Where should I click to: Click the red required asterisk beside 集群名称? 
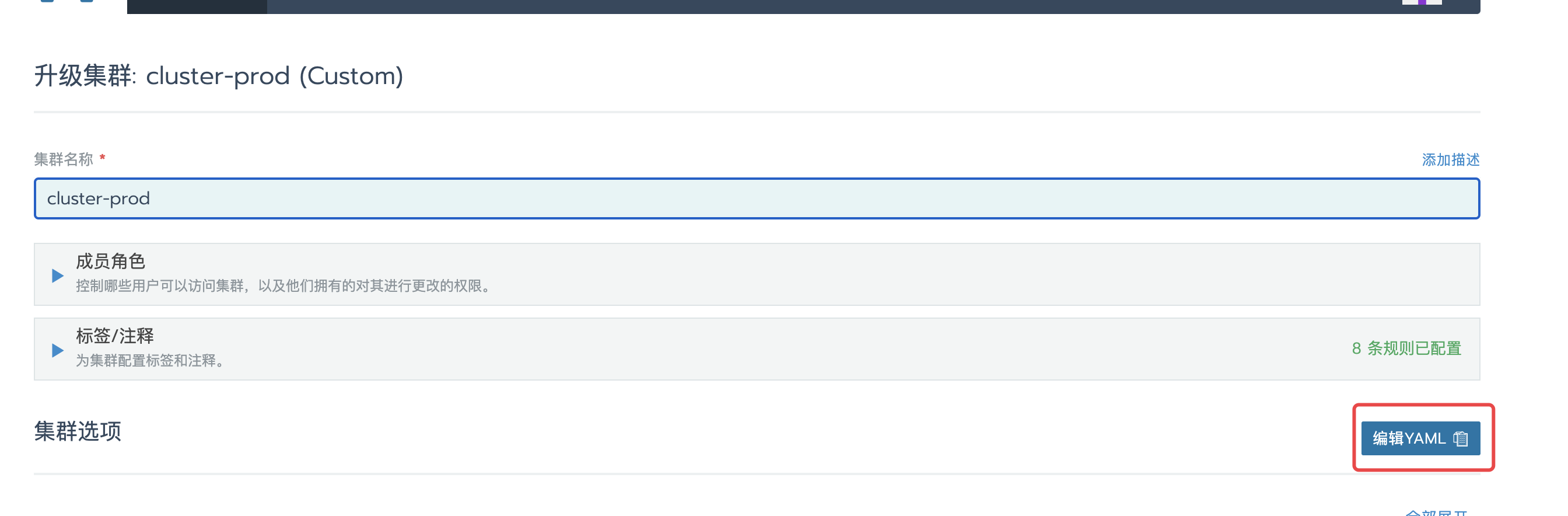102,158
